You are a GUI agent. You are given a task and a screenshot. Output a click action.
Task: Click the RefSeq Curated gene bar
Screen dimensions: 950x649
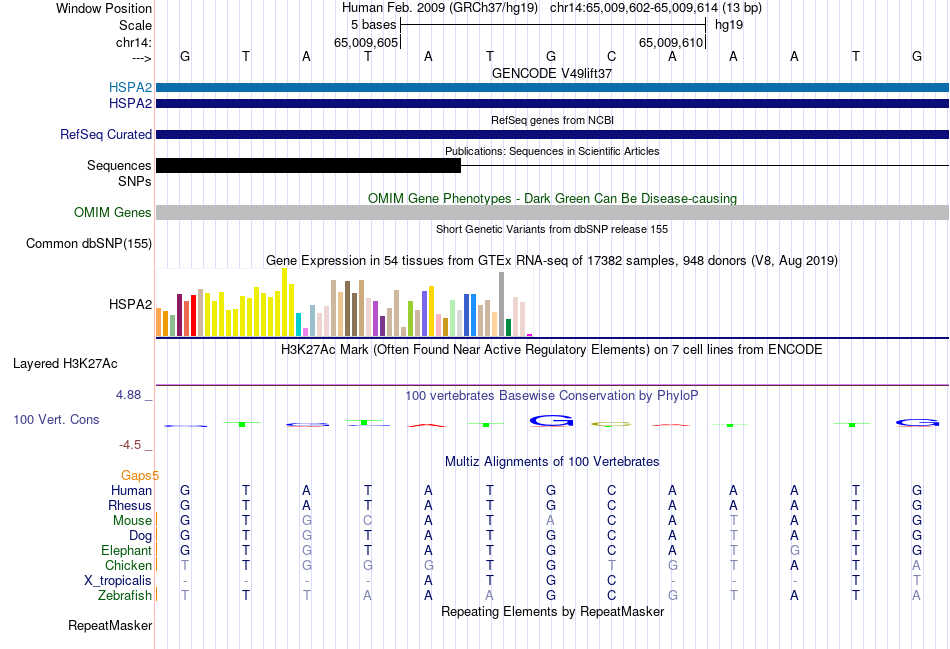(x=553, y=135)
